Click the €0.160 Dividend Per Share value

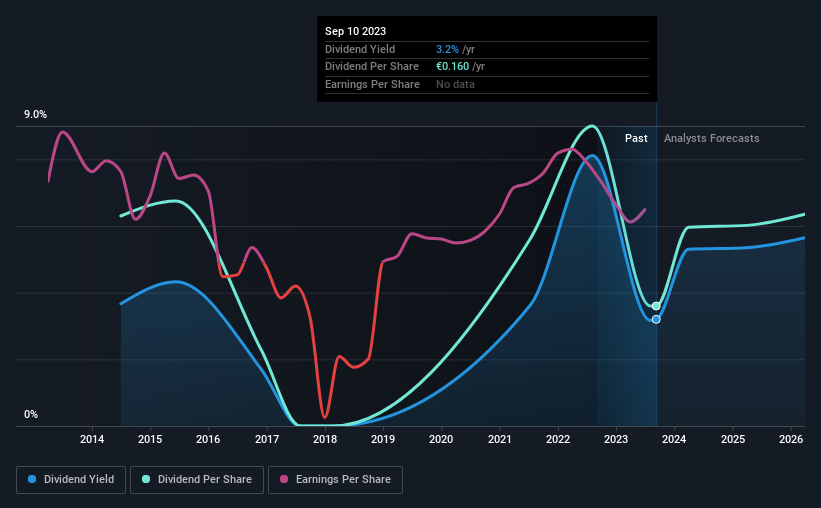point(452,67)
